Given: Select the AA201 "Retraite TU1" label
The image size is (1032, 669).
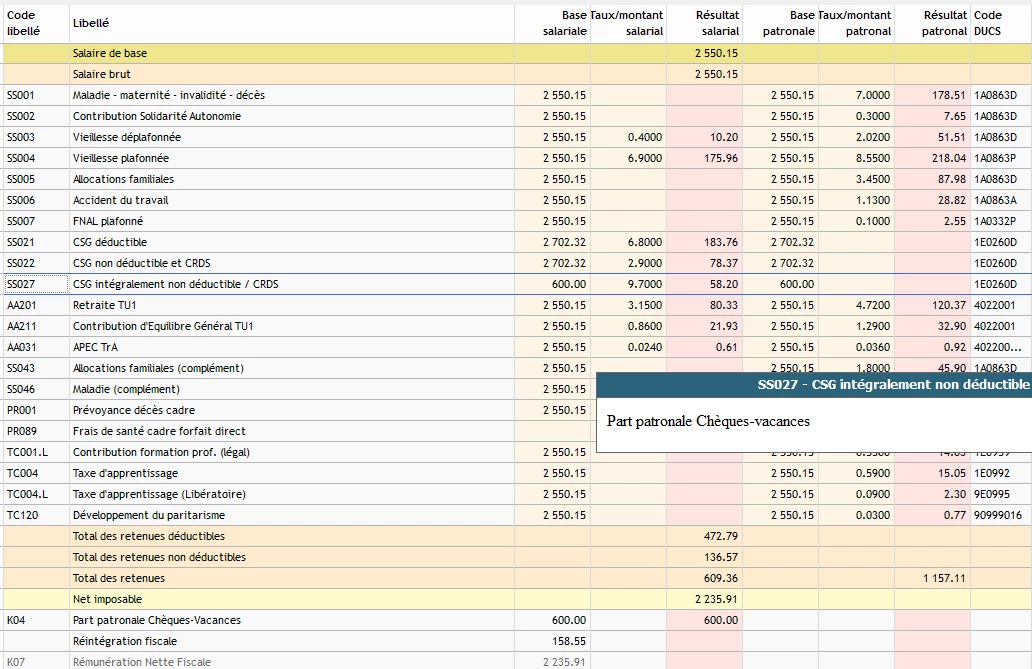Looking at the screenshot, I should coord(105,305).
